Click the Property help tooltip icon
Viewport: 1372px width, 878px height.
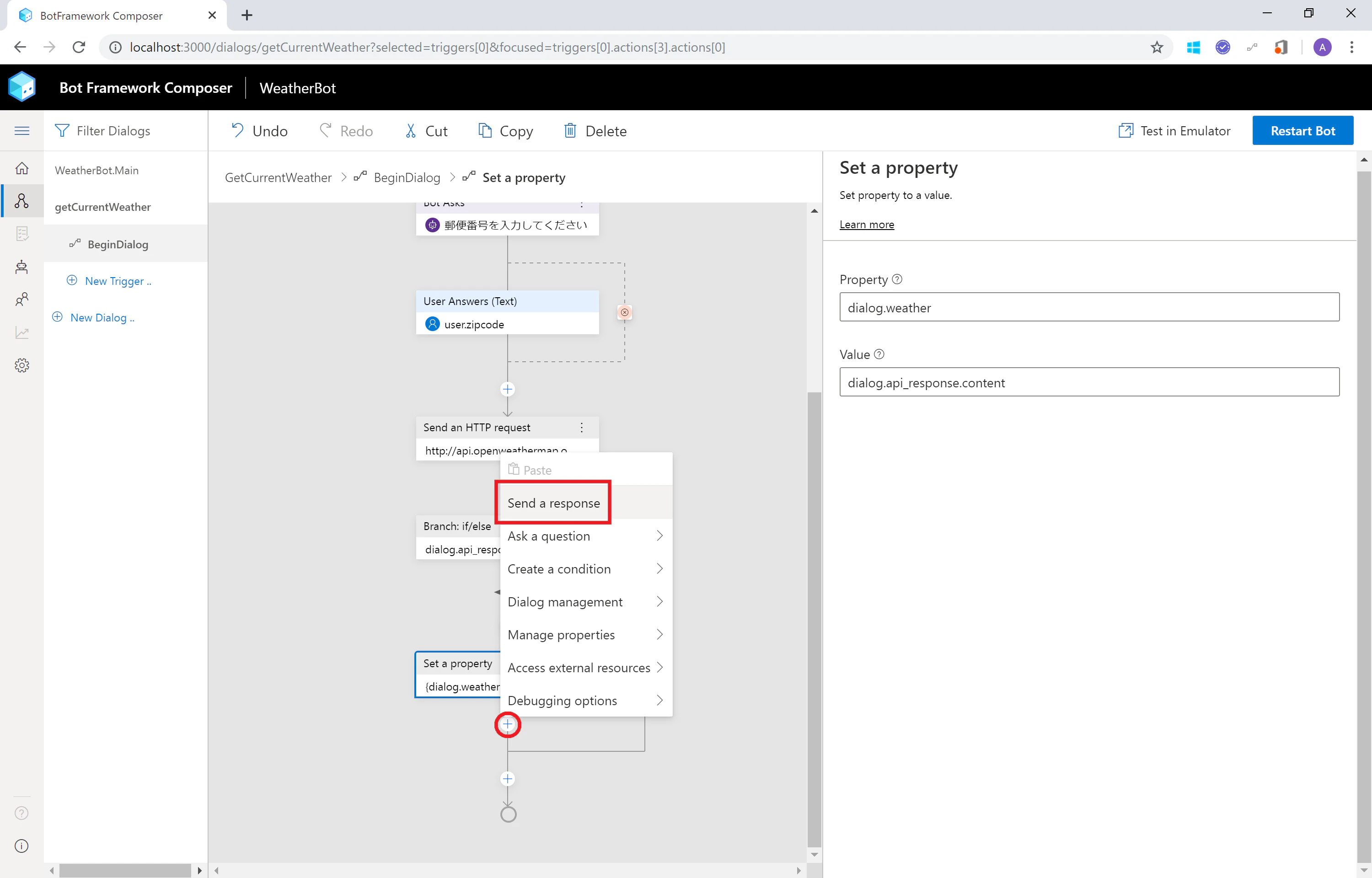click(897, 279)
